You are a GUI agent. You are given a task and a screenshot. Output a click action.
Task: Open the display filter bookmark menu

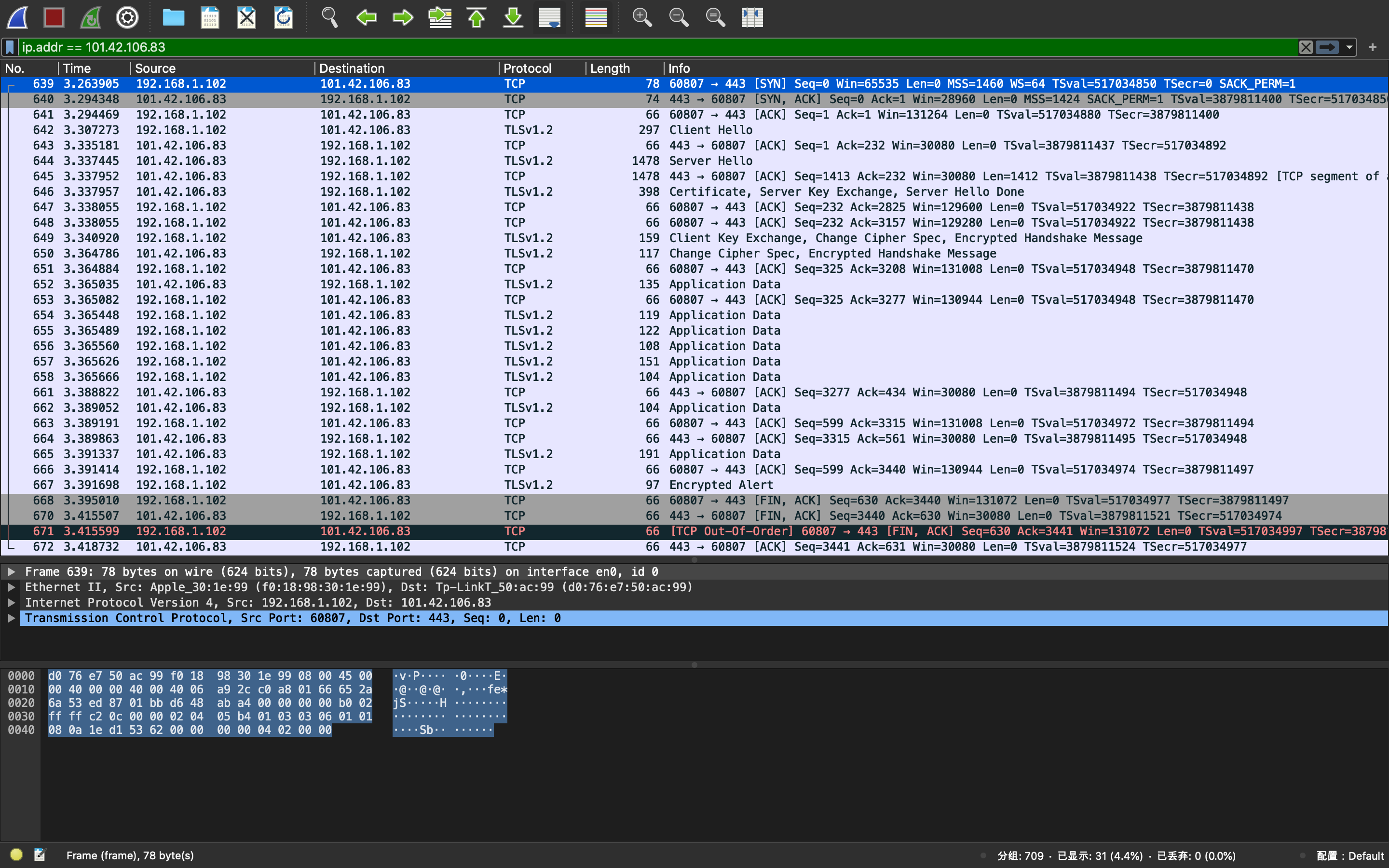point(10,47)
